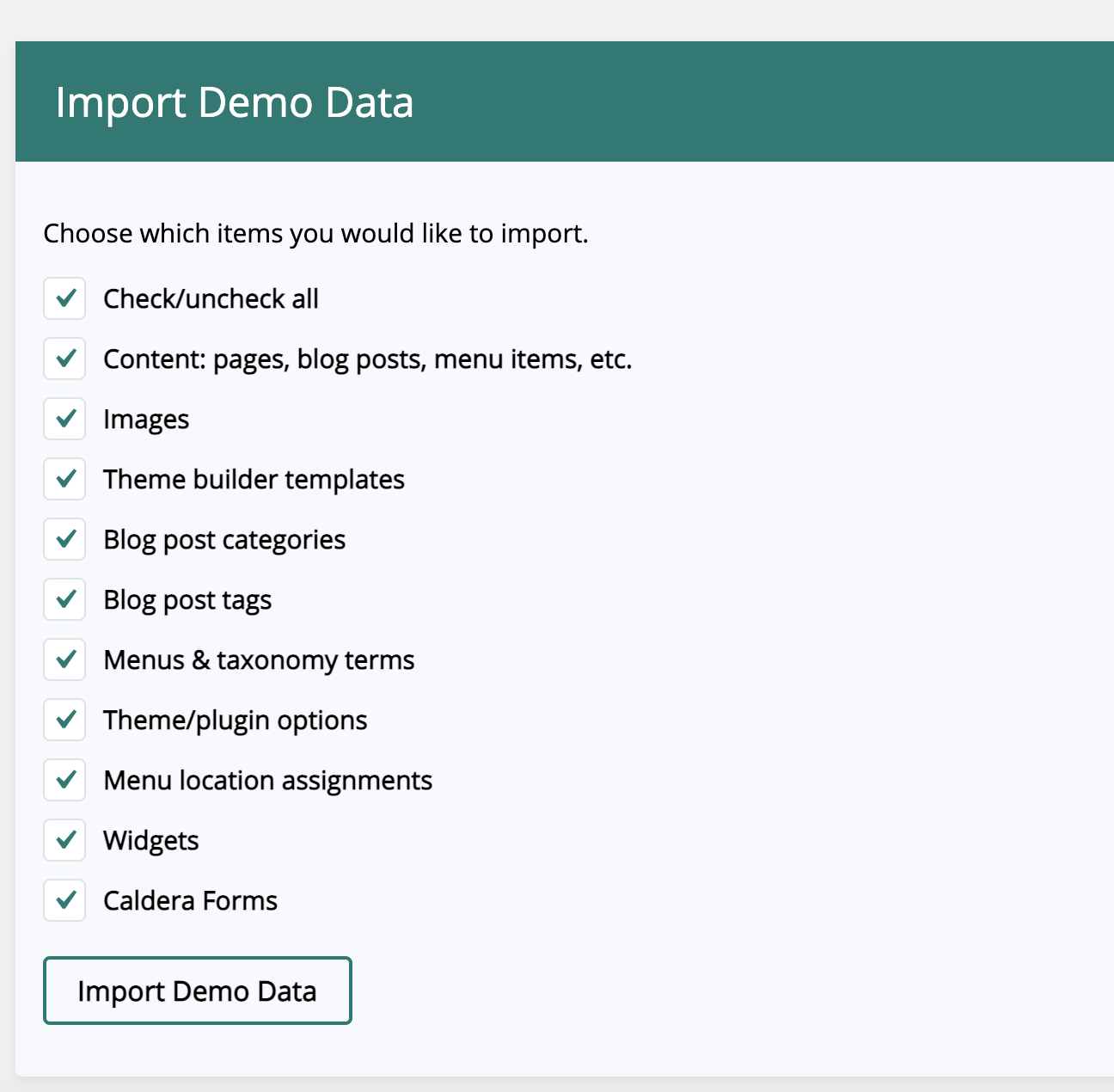Image resolution: width=1114 pixels, height=1092 pixels.
Task: Click the 'Theme builder templates' label
Action: coord(254,480)
